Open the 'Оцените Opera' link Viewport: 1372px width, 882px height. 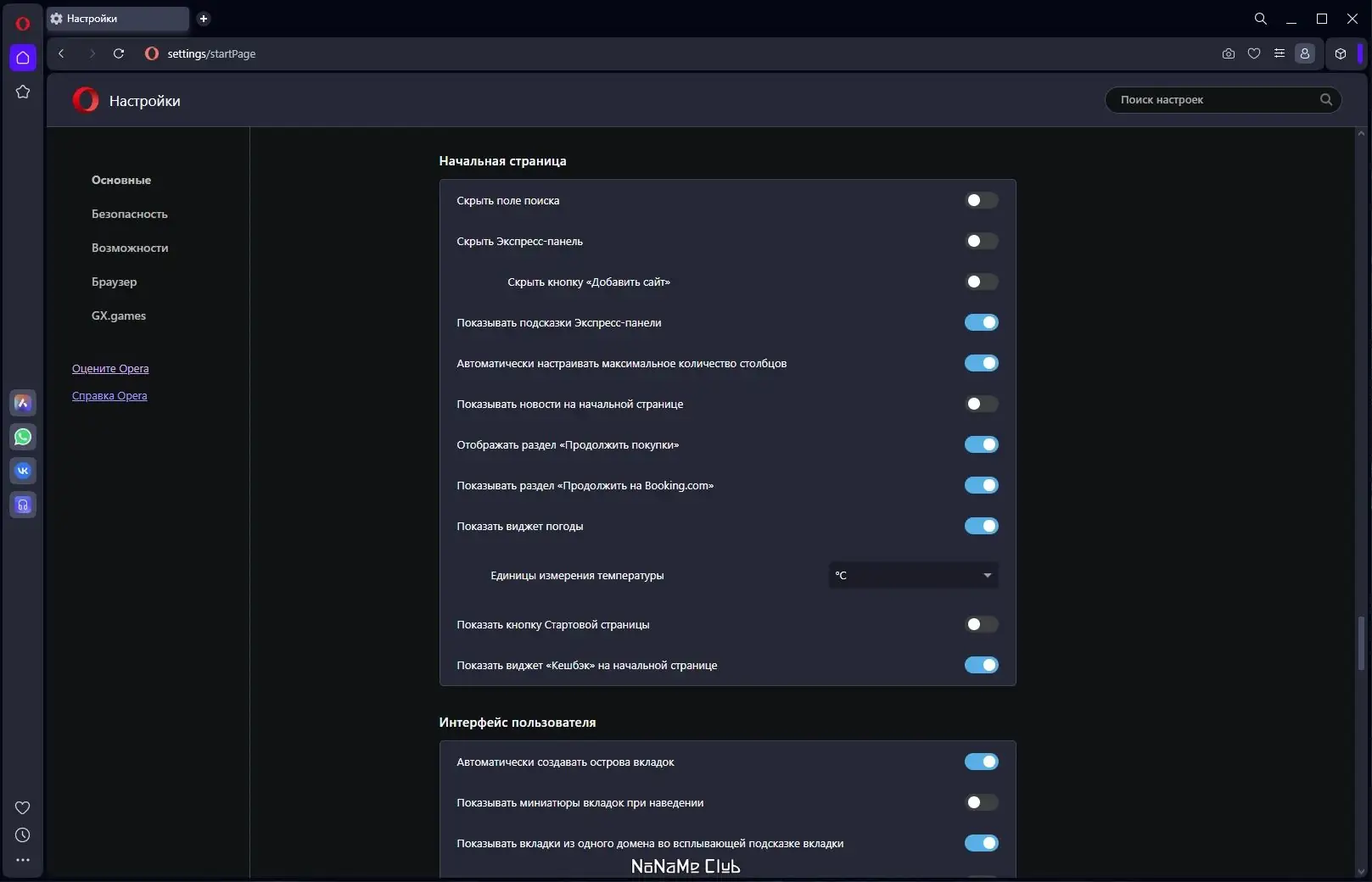point(110,369)
